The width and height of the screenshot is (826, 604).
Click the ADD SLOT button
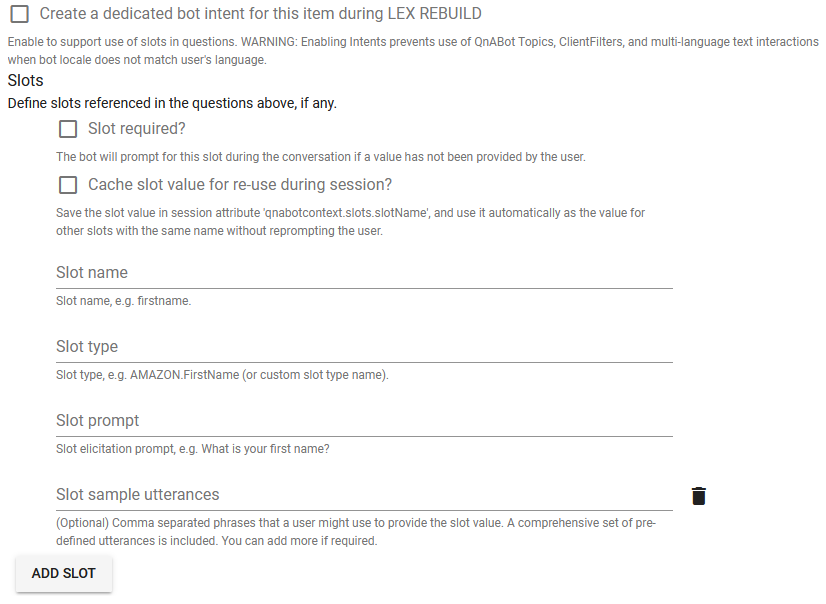(64, 573)
